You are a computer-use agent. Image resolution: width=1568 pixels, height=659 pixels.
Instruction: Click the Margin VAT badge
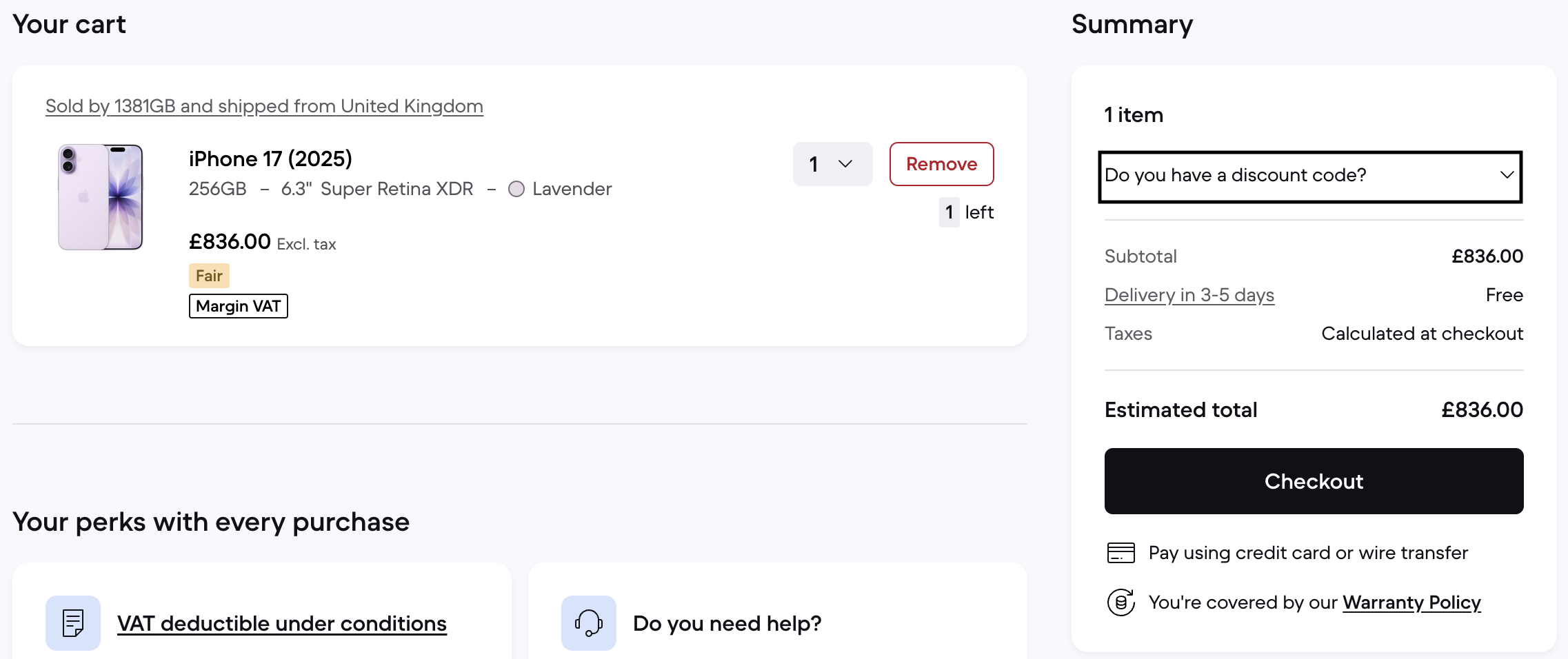click(238, 306)
